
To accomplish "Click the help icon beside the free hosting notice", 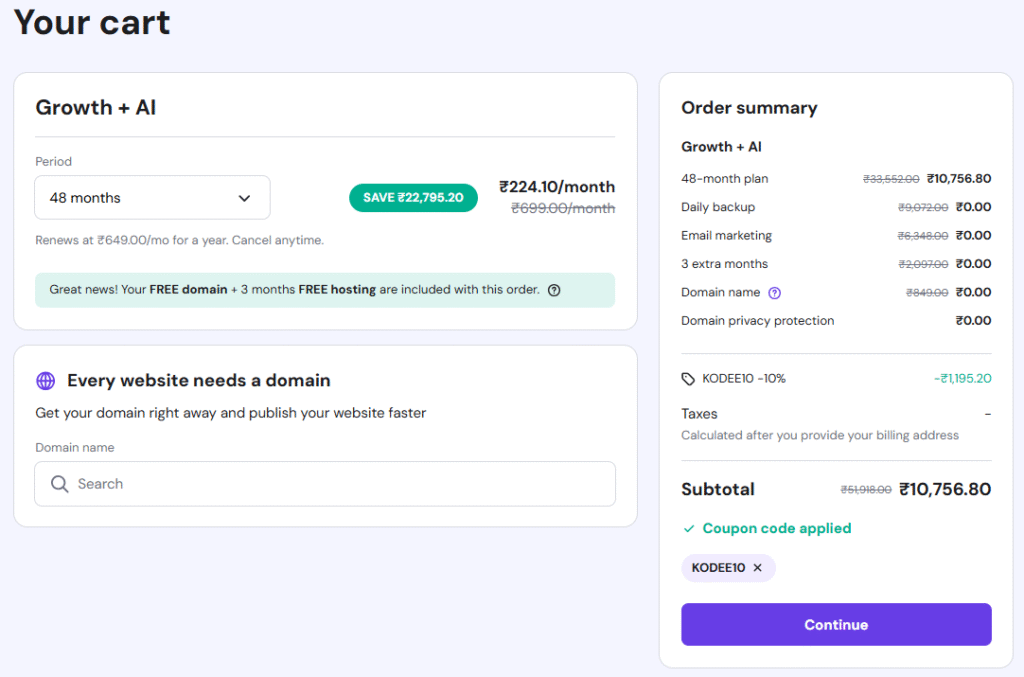I will (x=554, y=290).
